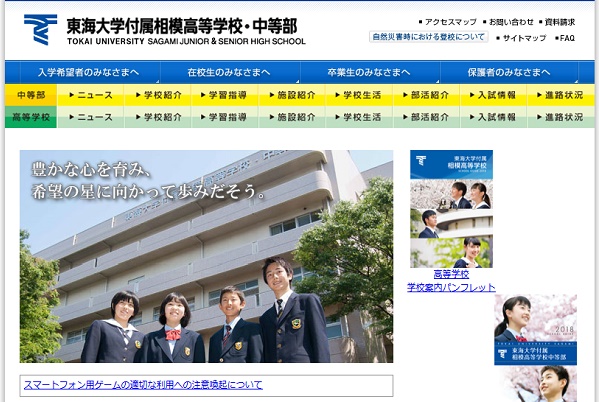
Task: Select 保護者のみなさまへ tab
Action: pos(509,72)
